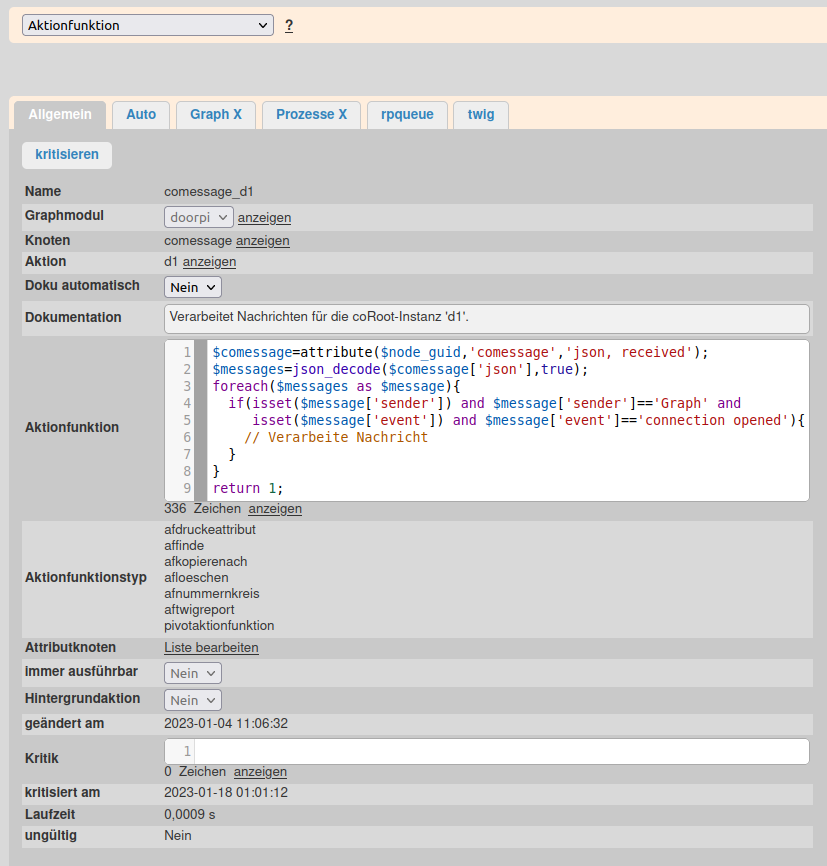The height and width of the screenshot is (866, 827).
Task: Open the Liste bearbeiten link
Action: click(211, 648)
